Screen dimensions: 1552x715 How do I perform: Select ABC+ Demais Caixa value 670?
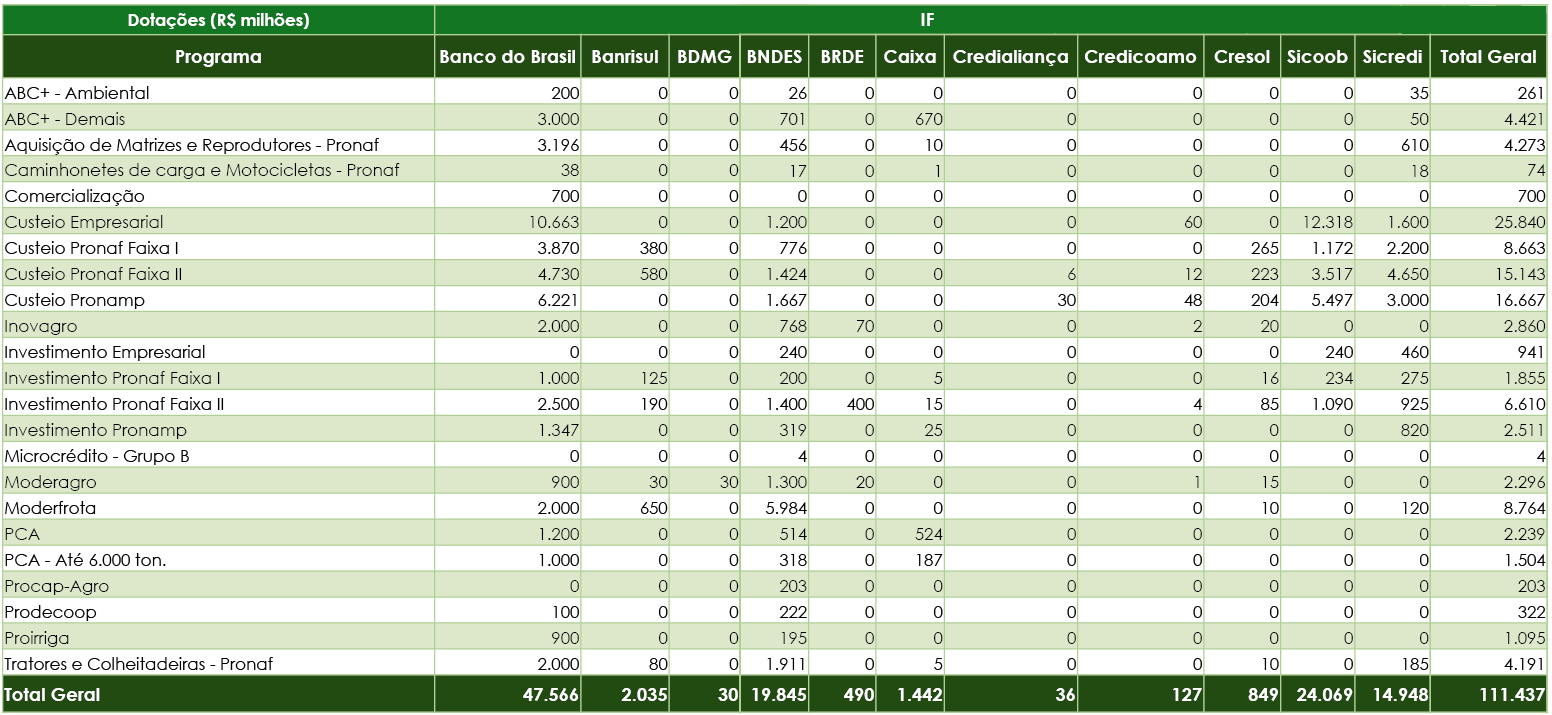[910, 119]
